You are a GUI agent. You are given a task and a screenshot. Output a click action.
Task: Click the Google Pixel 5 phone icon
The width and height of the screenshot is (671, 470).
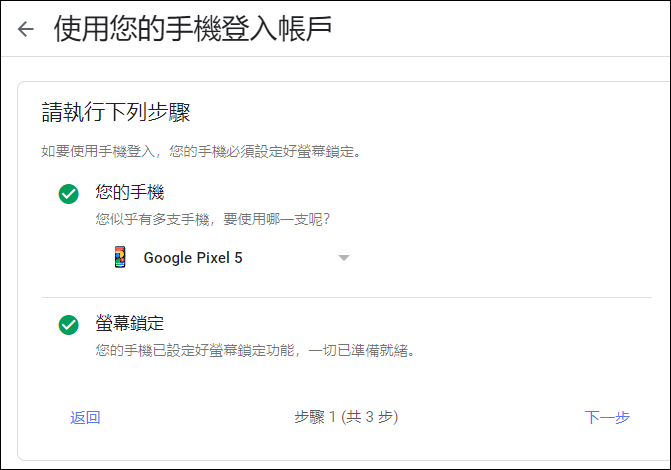pos(120,257)
